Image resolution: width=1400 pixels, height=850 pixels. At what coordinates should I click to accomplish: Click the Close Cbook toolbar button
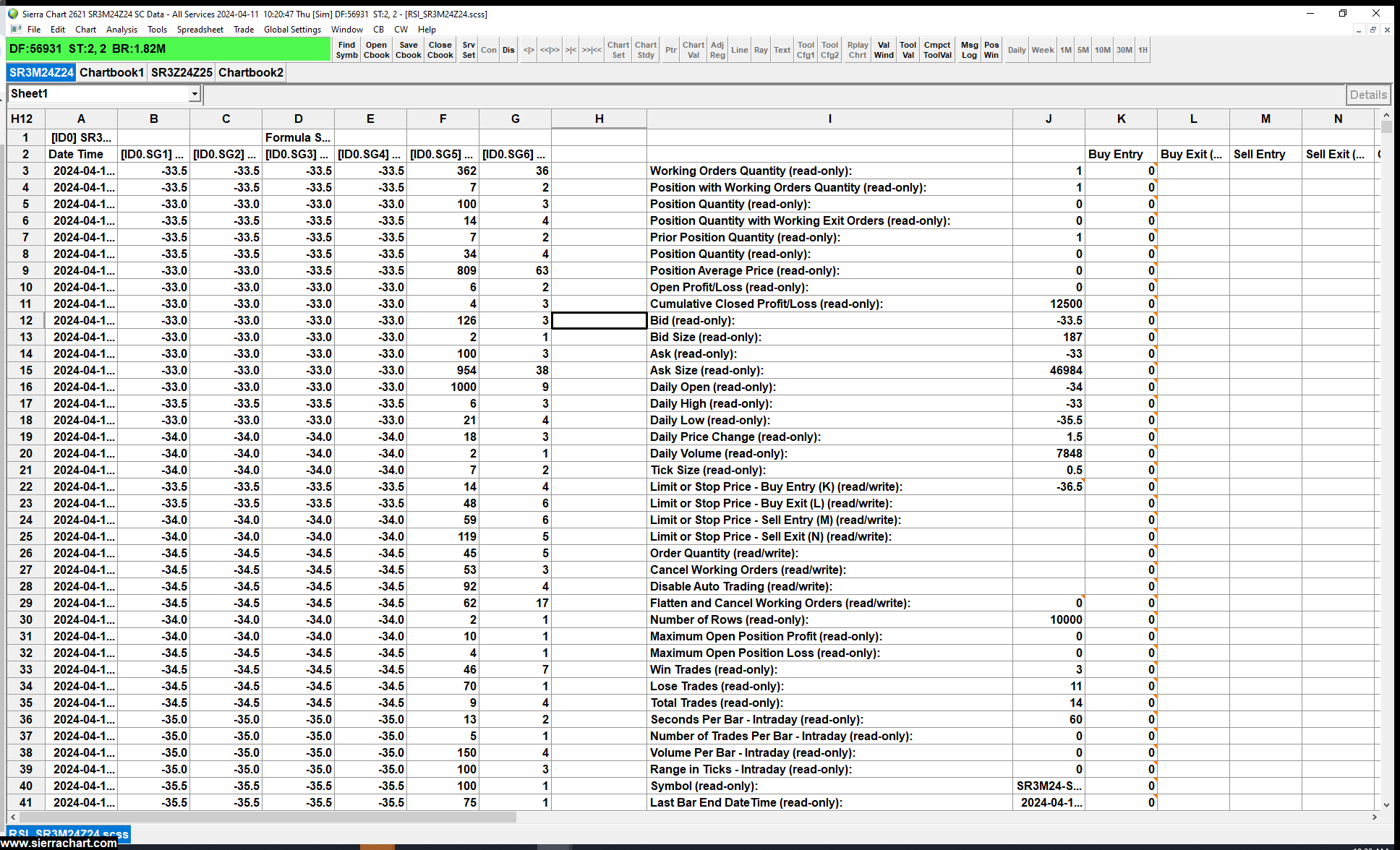[x=440, y=50]
